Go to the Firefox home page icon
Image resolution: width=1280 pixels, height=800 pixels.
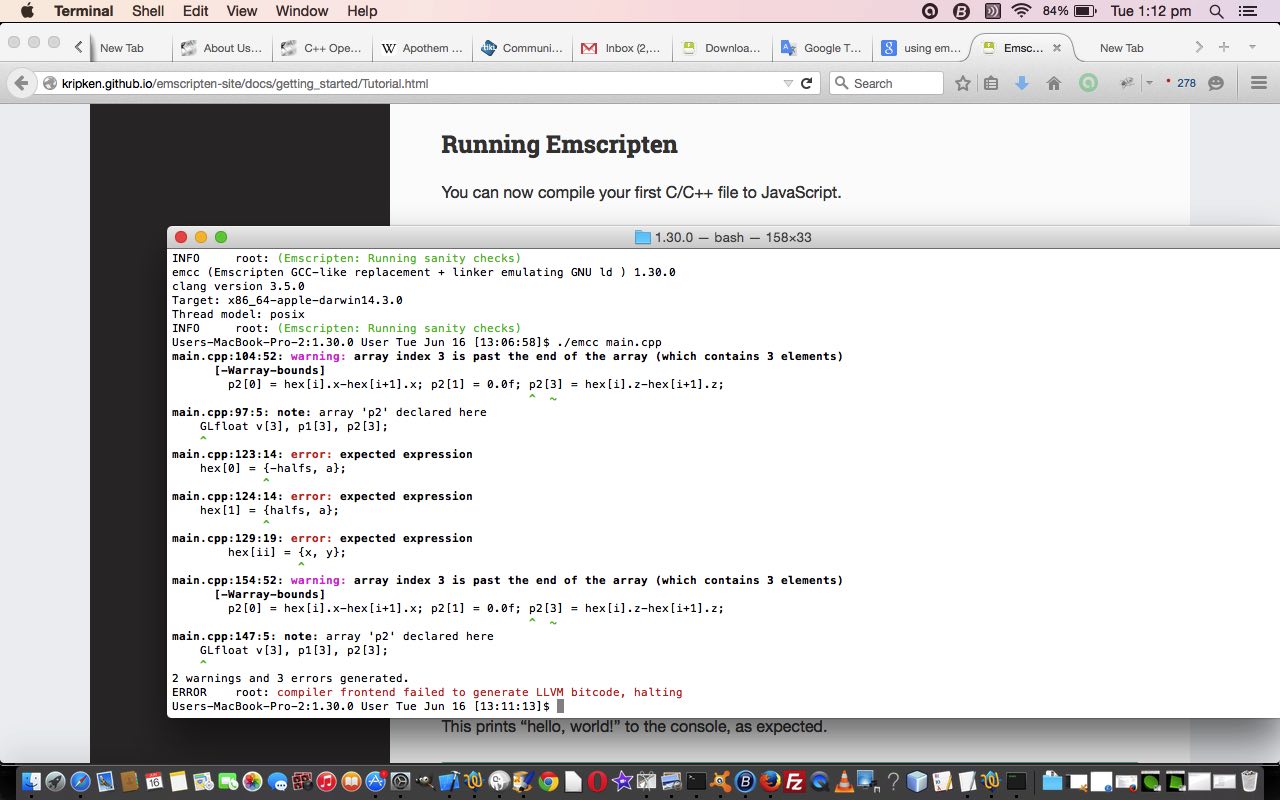[1053, 83]
